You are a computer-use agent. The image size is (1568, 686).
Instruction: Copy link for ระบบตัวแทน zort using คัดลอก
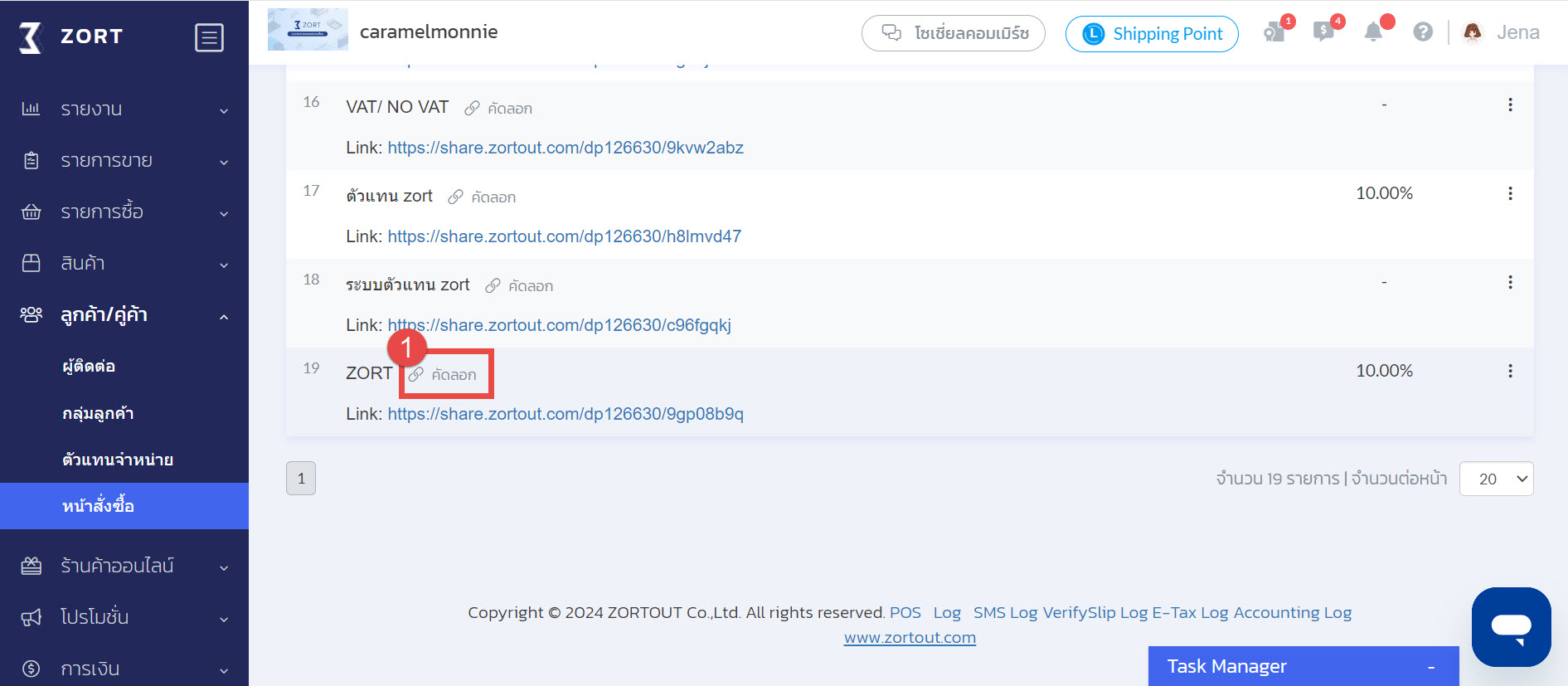point(531,286)
